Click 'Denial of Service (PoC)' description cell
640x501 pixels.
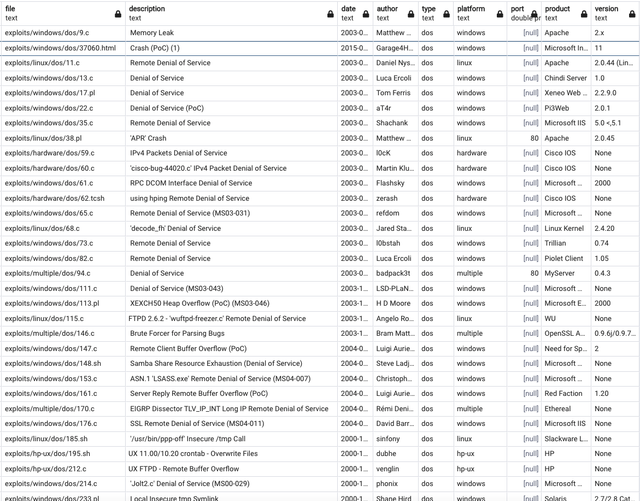(x=231, y=108)
